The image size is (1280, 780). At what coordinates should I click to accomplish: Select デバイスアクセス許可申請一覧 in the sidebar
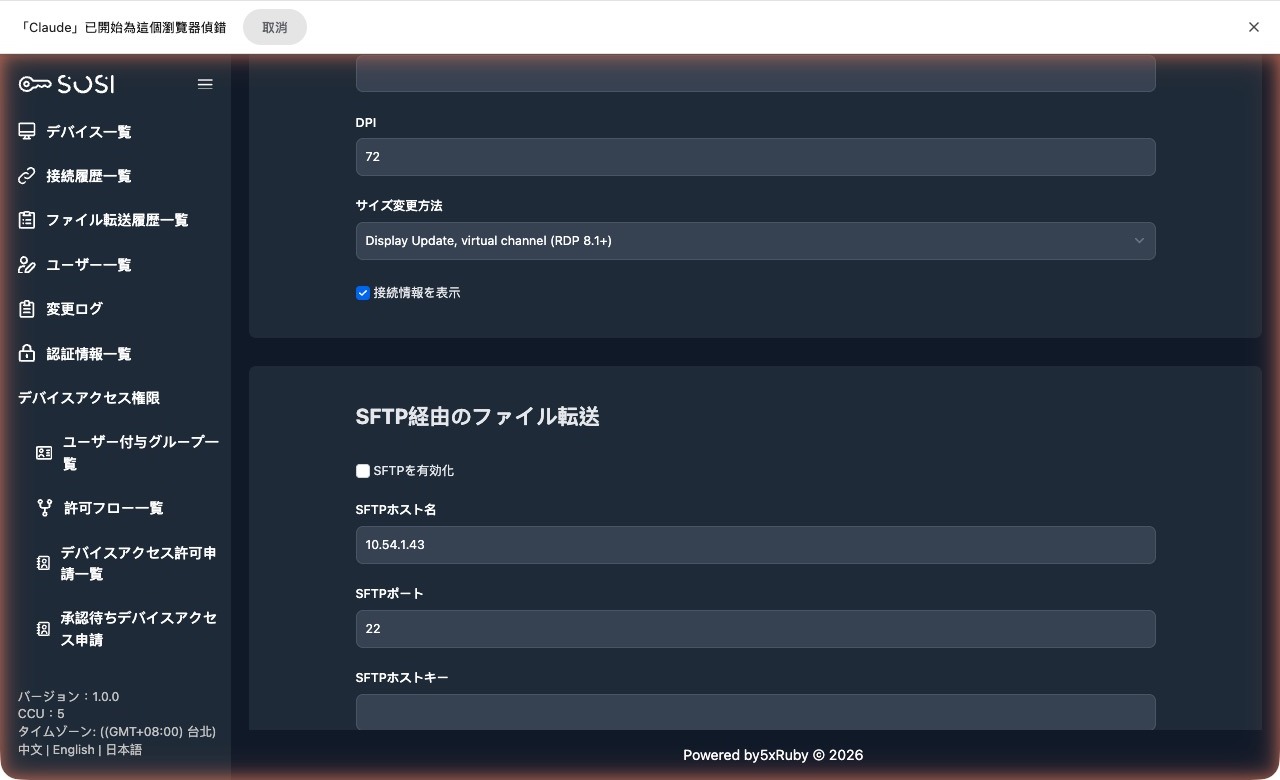click(x=139, y=563)
